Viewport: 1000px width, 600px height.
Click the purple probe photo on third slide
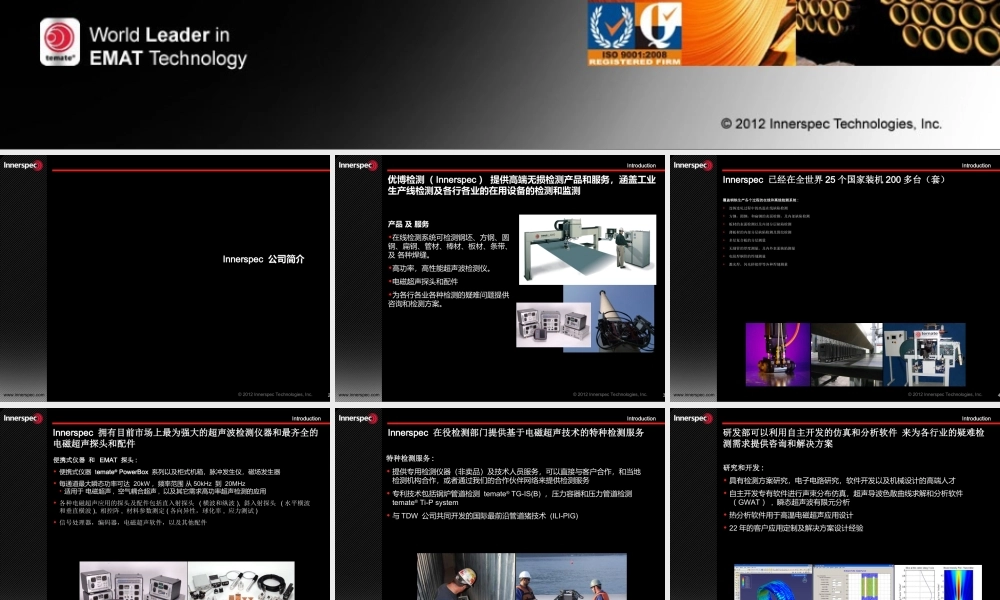click(x=777, y=355)
